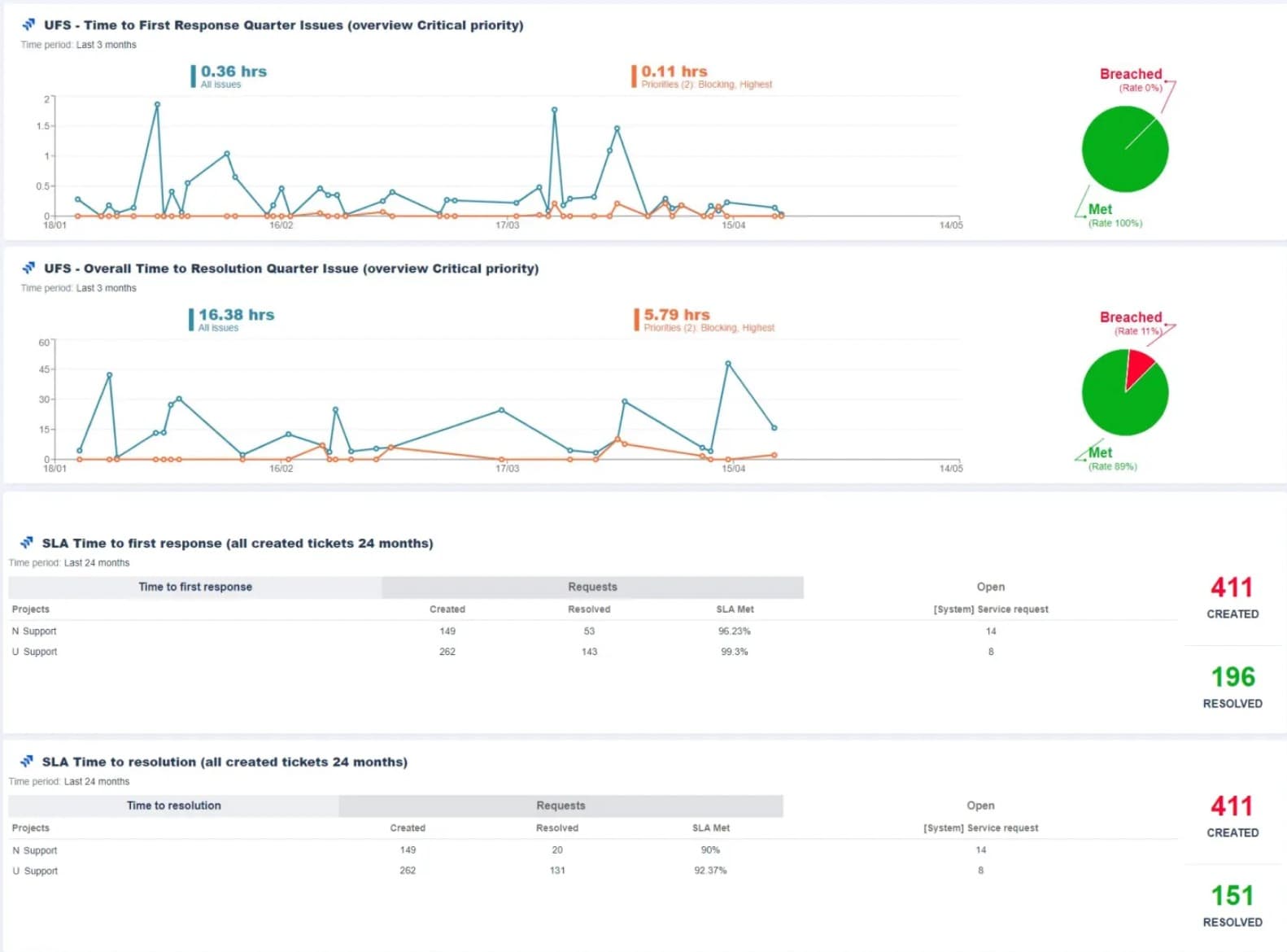Select the 0.11 hrs Blocking, Highest legend
This screenshot has height=952, width=1287.
point(702,76)
